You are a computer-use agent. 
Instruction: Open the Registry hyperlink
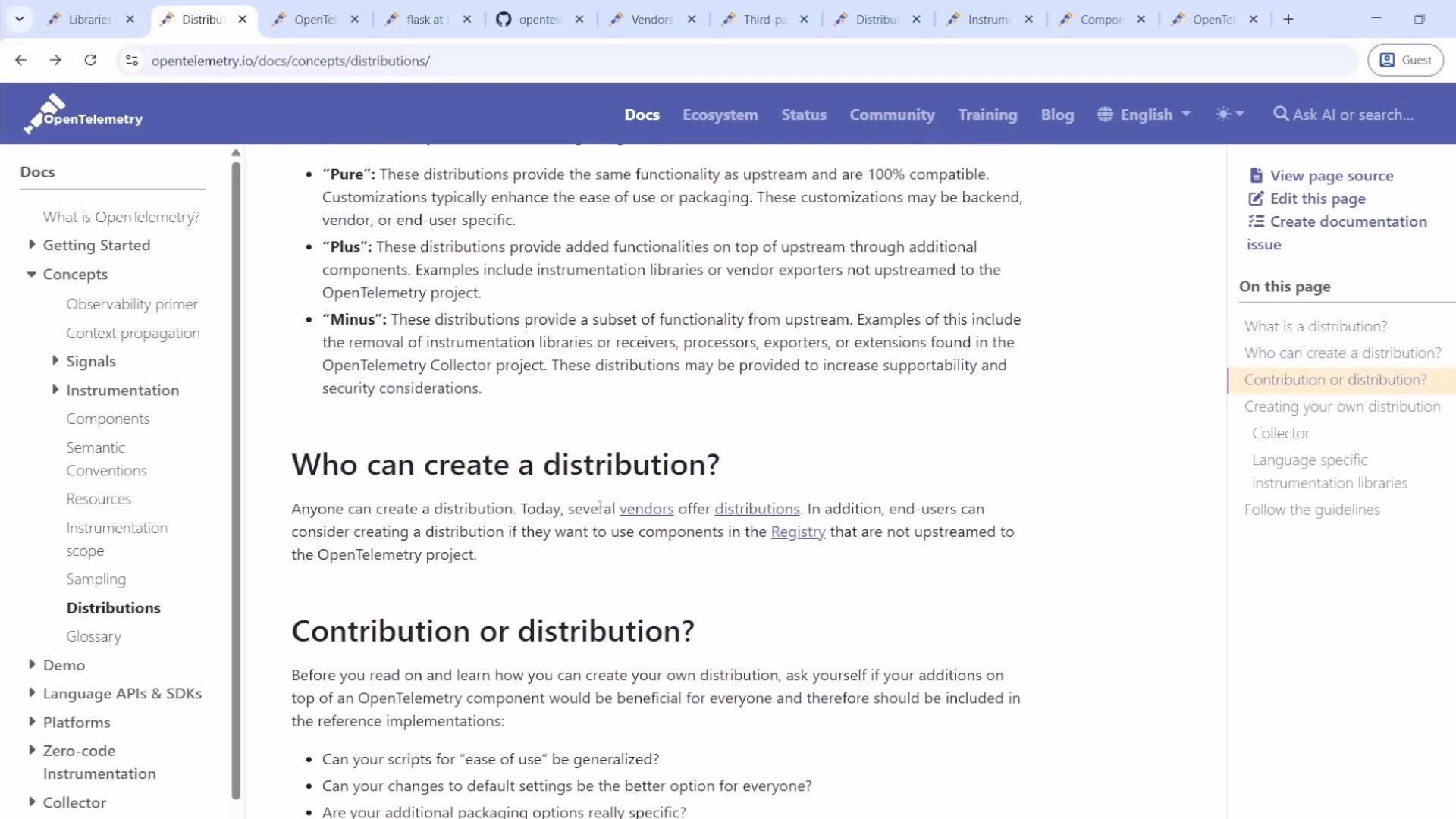coord(798,532)
